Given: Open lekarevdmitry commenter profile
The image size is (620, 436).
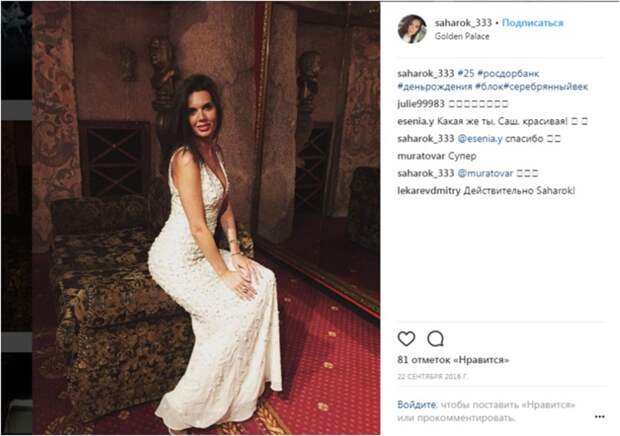Looking at the screenshot, I should 429,191.
